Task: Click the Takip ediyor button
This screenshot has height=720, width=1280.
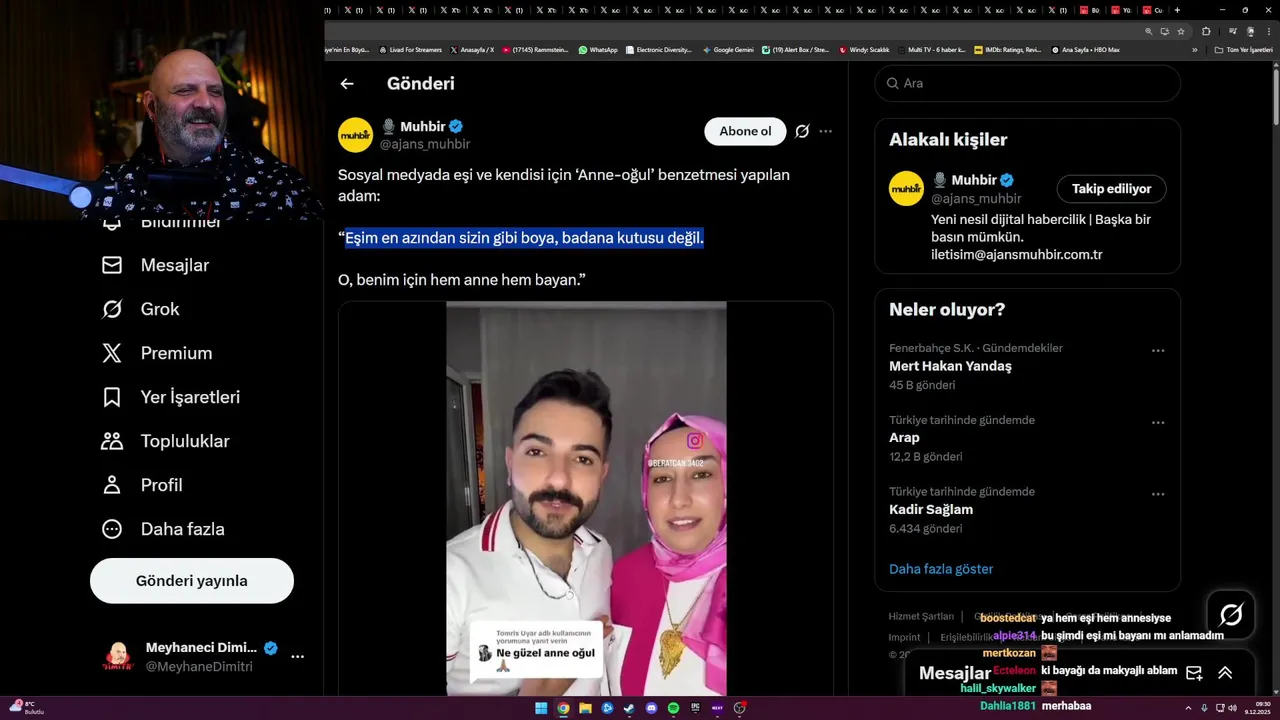Action: [x=1111, y=189]
